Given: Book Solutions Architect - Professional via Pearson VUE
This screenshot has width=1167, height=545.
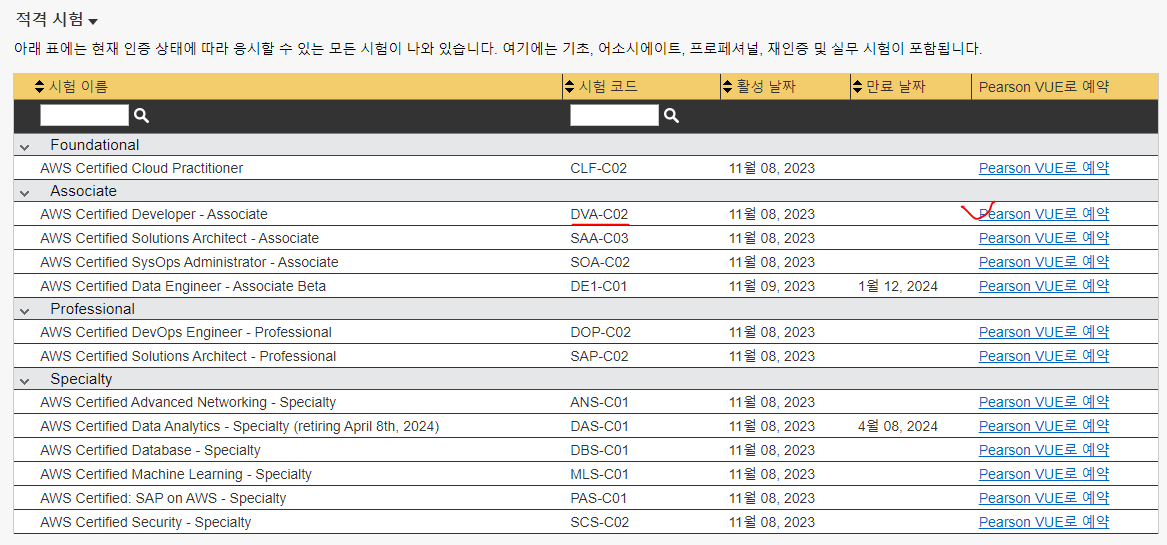Looking at the screenshot, I should [x=1043, y=356].
